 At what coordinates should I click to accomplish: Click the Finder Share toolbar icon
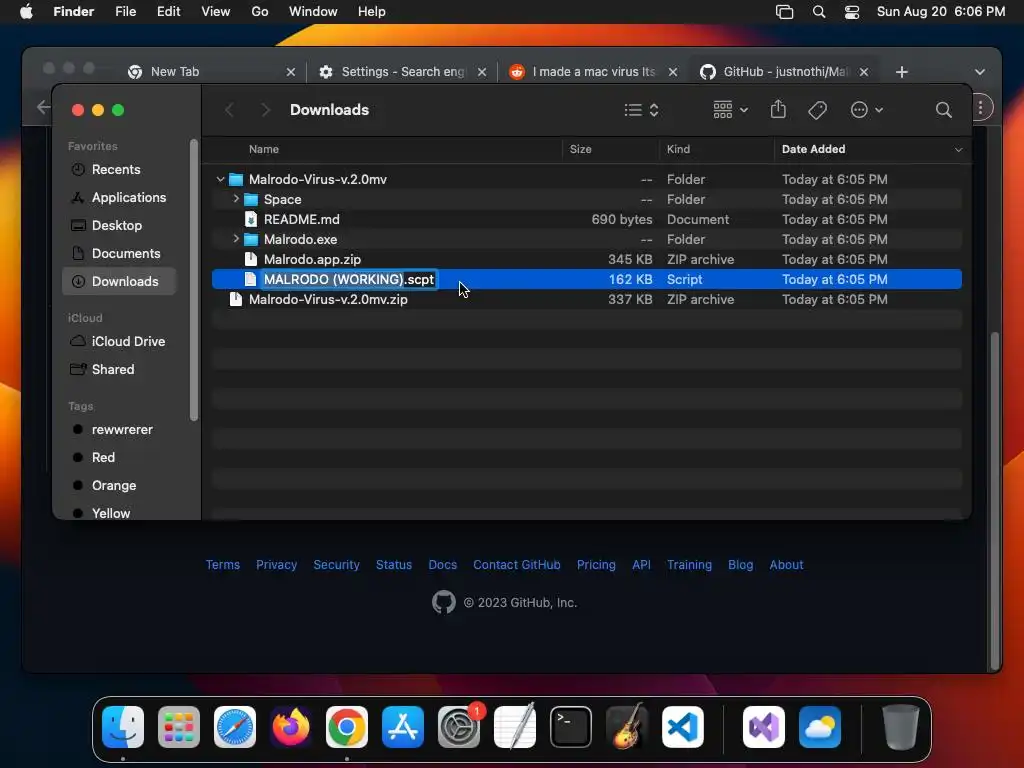tap(778, 109)
